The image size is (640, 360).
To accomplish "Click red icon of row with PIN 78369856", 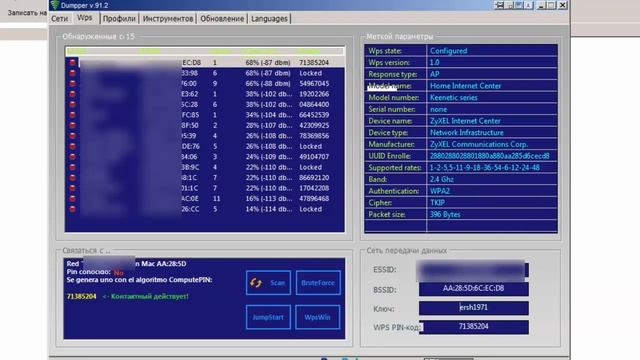I will pyautogui.click(x=73, y=136).
